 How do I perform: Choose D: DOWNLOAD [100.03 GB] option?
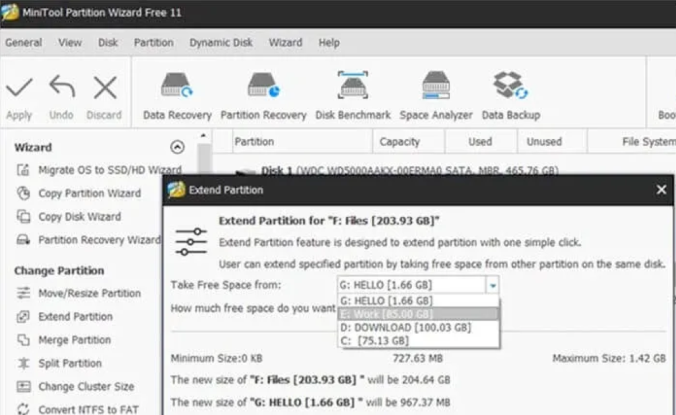tap(418, 327)
